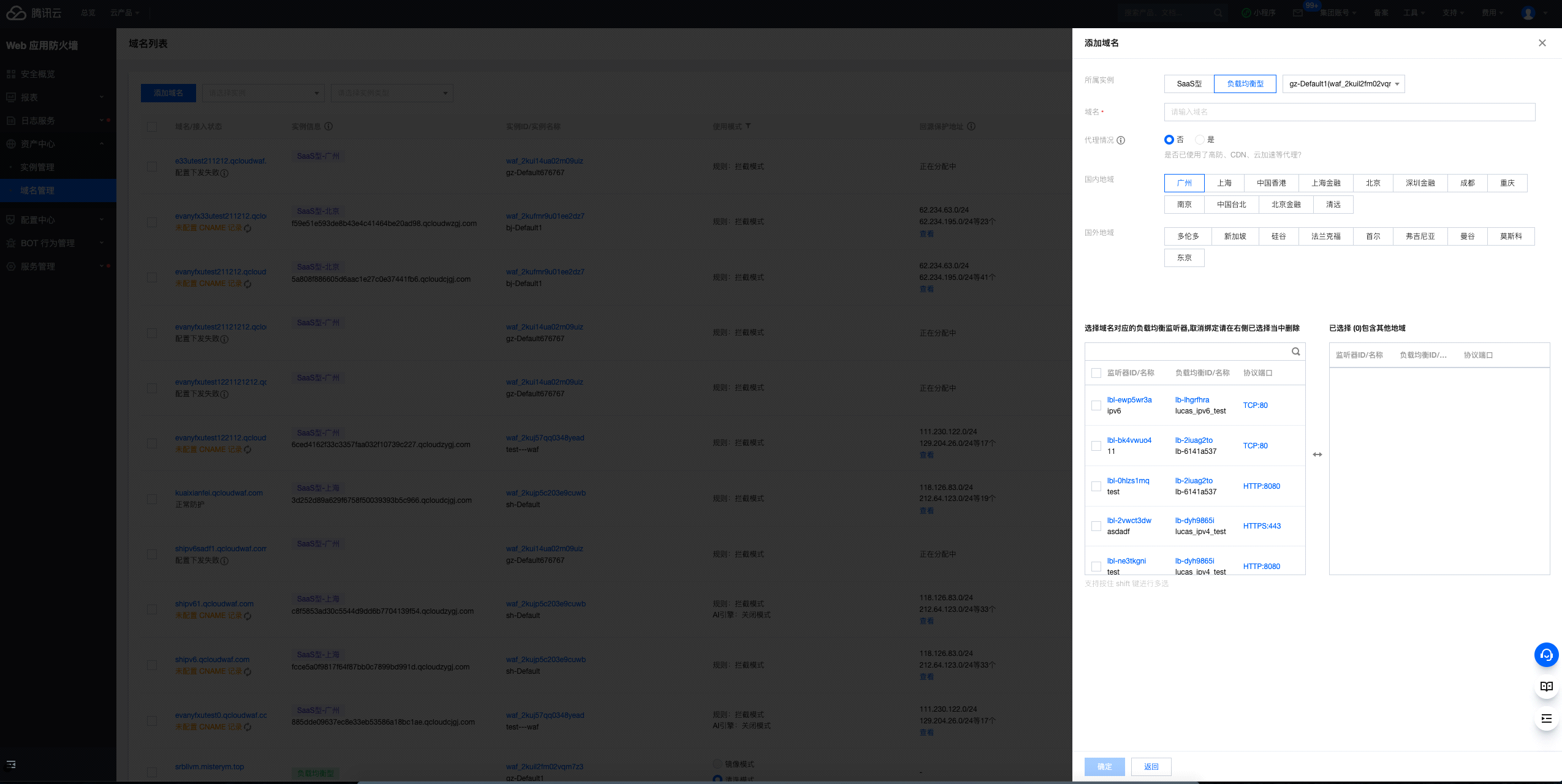Screen dimensions: 1562x784
Task: Click the domain name input field
Action: 1349,112
